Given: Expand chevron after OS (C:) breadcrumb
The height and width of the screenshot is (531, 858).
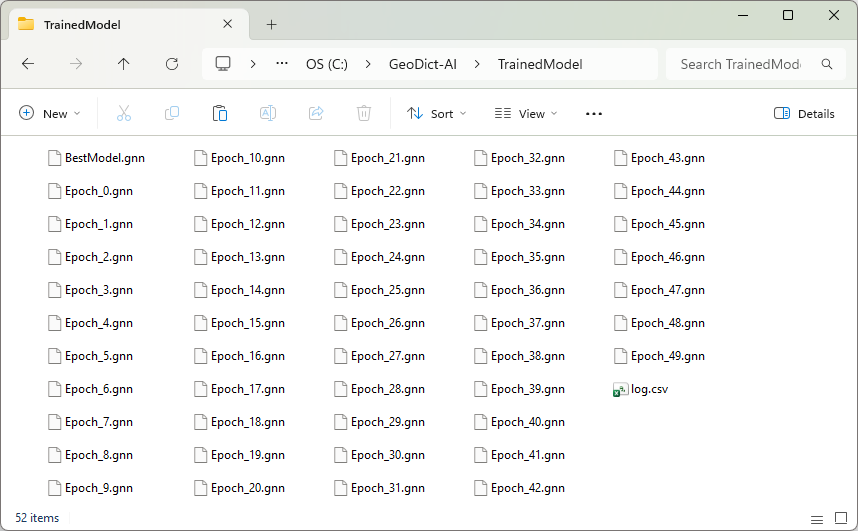Looking at the screenshot, I should coord(368,64).
